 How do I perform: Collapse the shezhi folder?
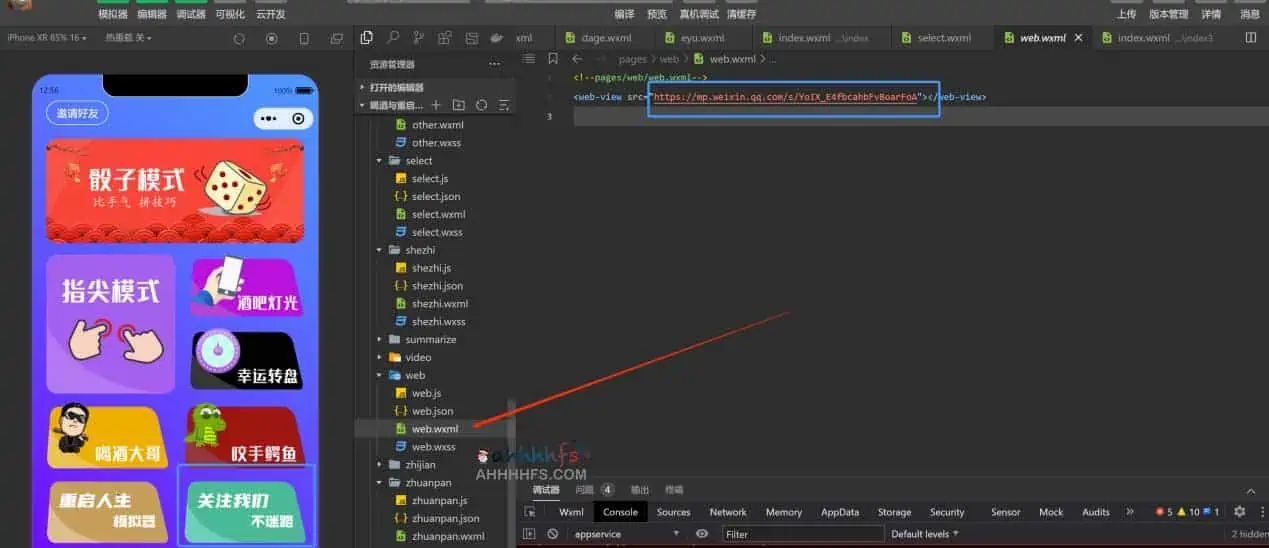[x=418, y=250]
